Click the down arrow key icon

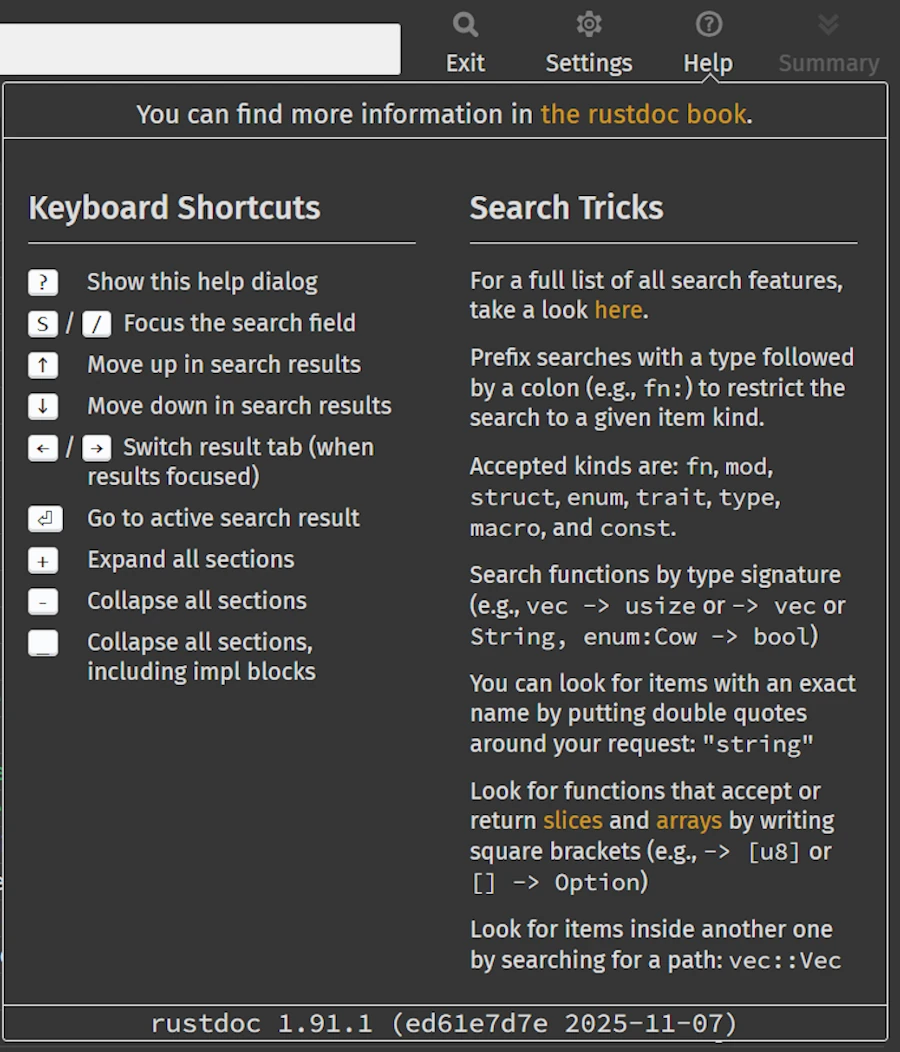pyautogui.click(x=43, y=406)
